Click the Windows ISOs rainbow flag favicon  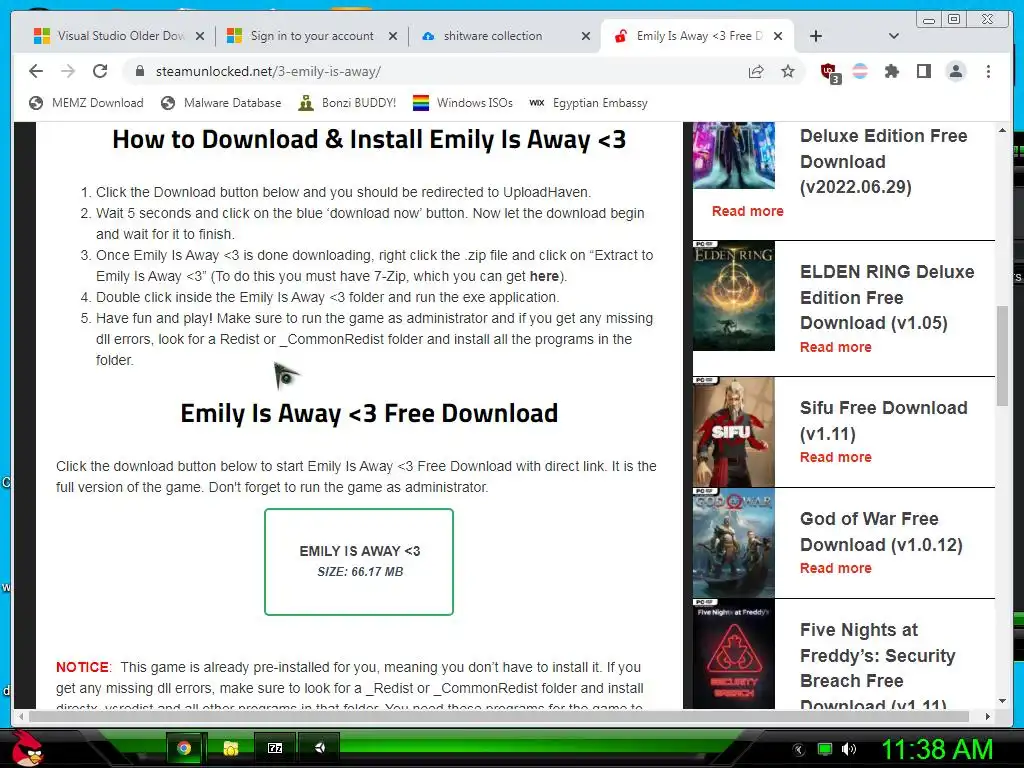pos(421,103)
